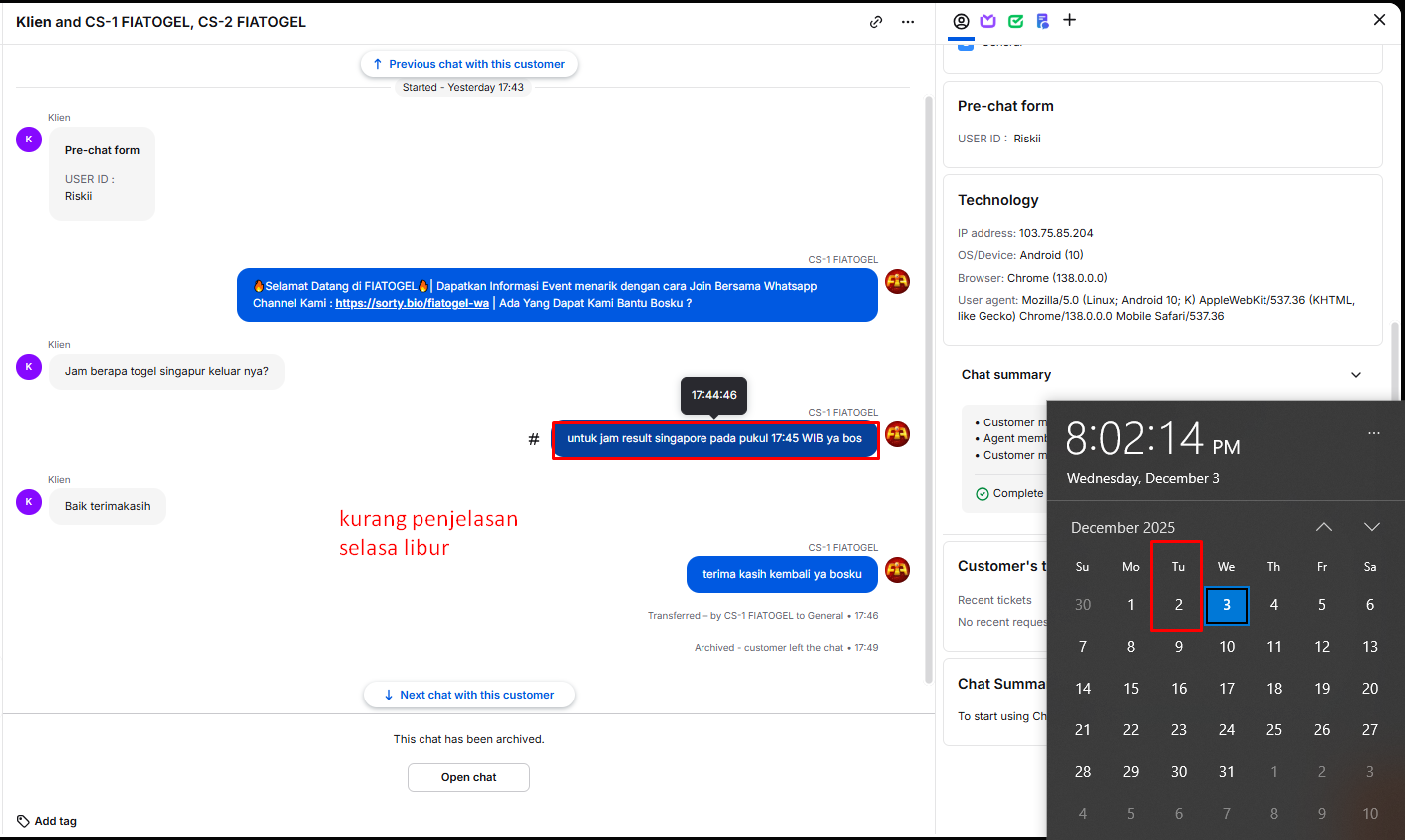
Task: Open the blue document chat app tab
Action: (x=1042, y=21)
